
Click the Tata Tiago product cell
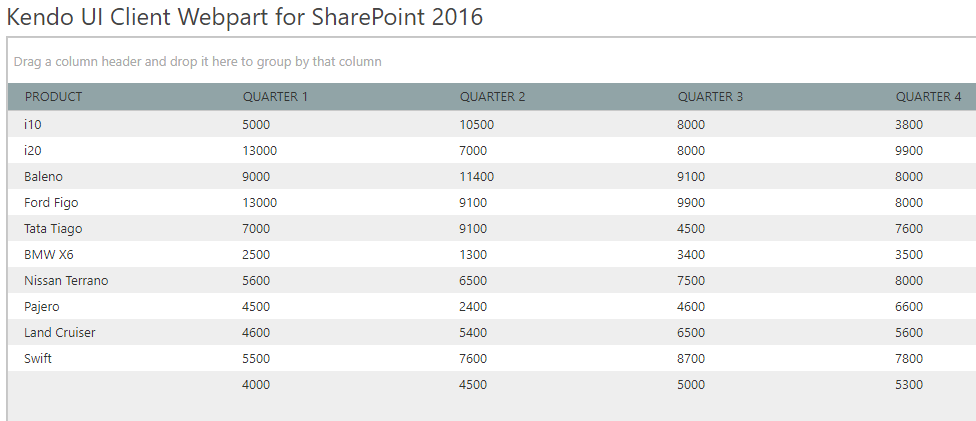[53, 229]
